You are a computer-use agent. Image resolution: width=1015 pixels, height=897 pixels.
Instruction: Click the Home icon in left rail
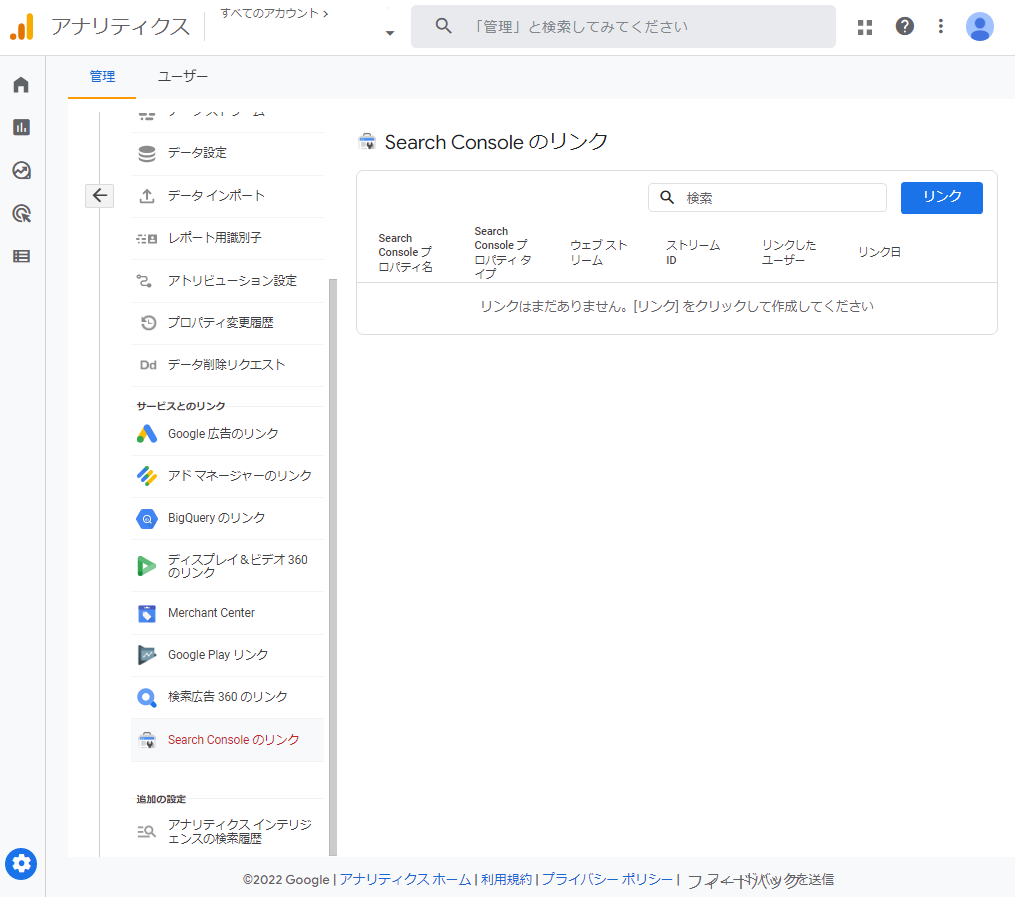[21, 85]
